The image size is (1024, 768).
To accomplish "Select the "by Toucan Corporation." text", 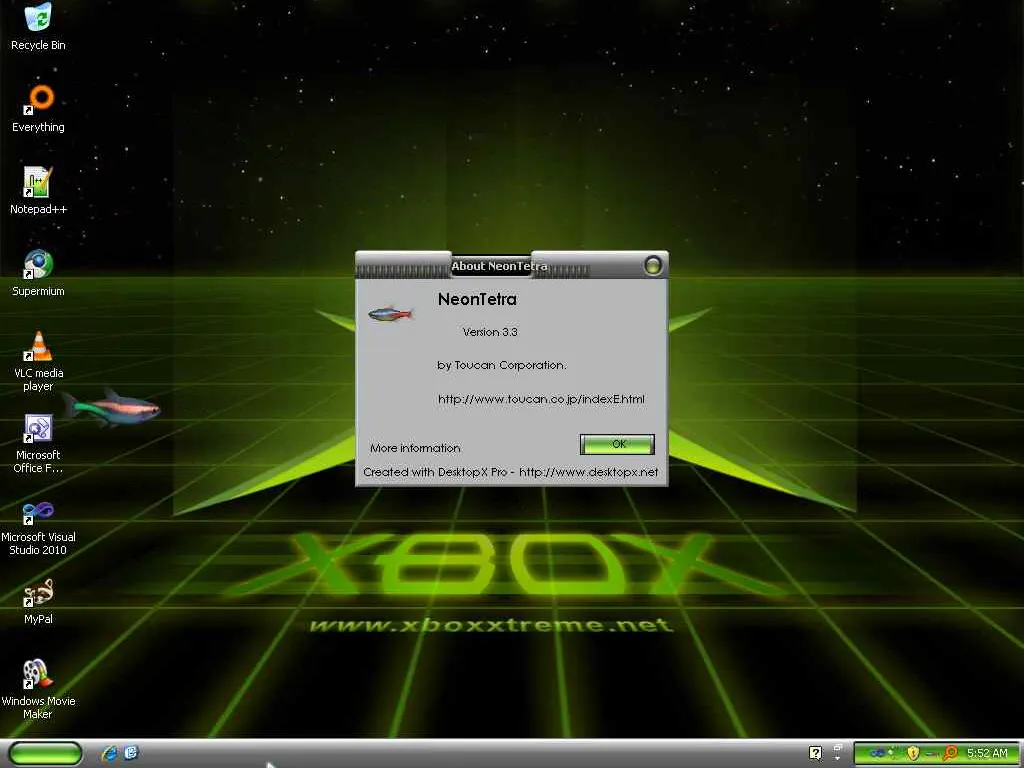I will (x=502, y=365).
